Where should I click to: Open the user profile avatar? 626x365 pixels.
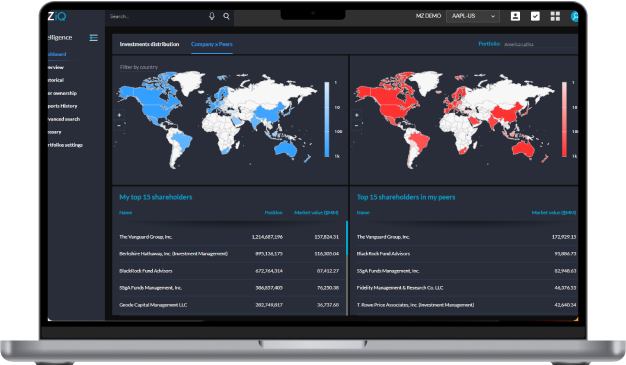pyautogui.click(x=574, y=16)
